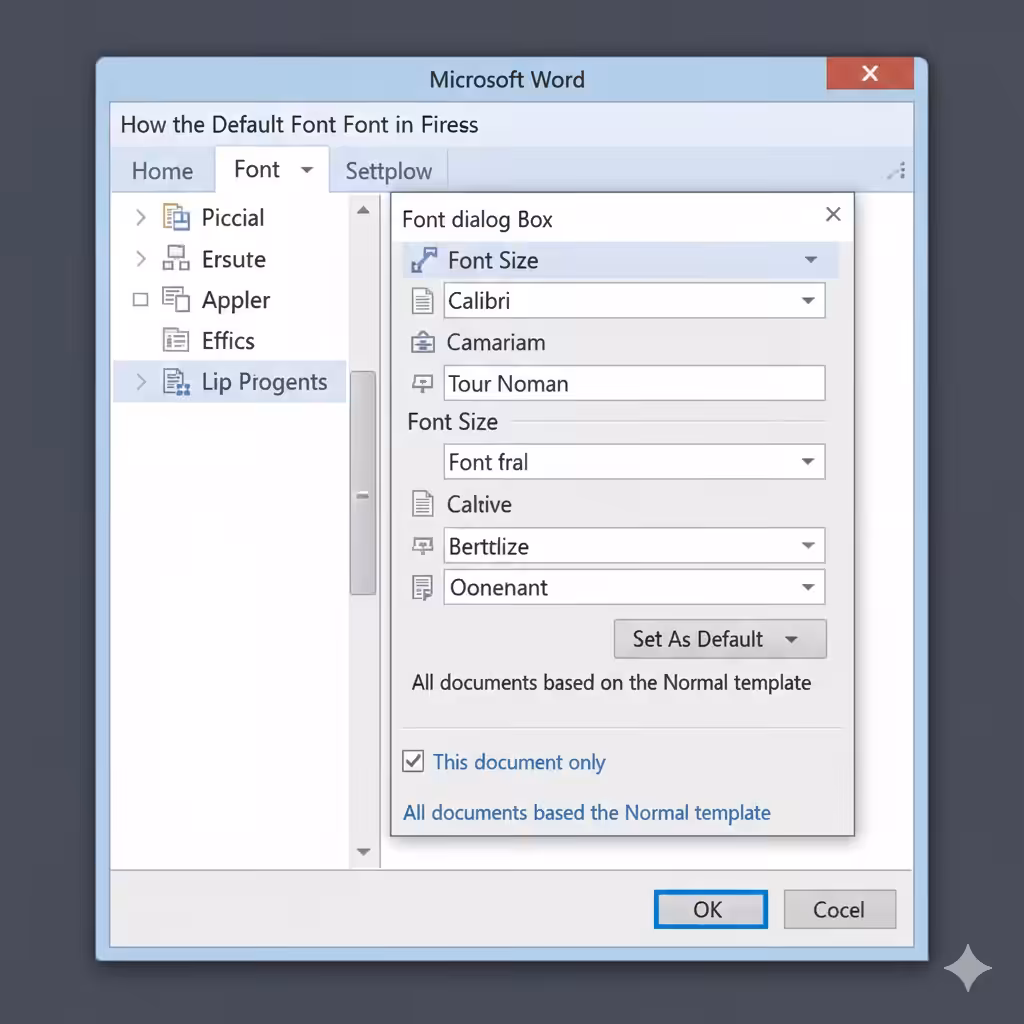Click the tree scrollbar down arrow
1024x1024 pixels.
[364, 852]
